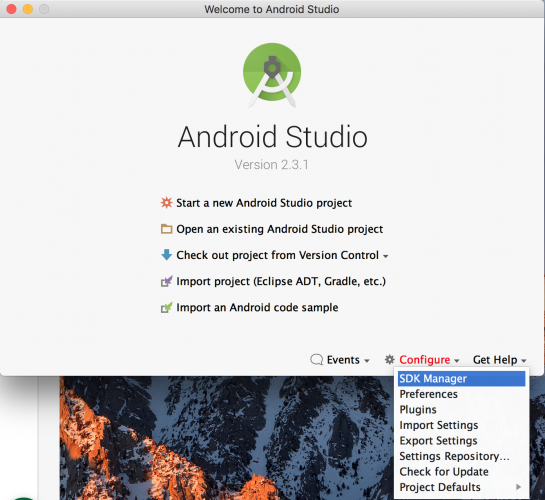The image size is (545, 500).
Task: Click the Android Studio compass logo
Action: [272, 74]
